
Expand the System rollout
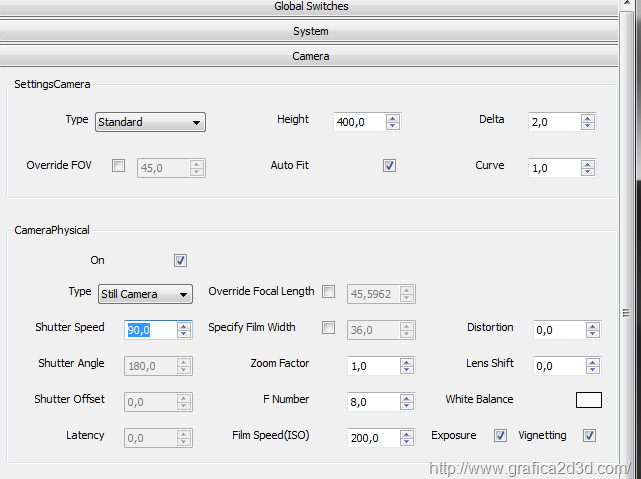click(x=309, y=31)
